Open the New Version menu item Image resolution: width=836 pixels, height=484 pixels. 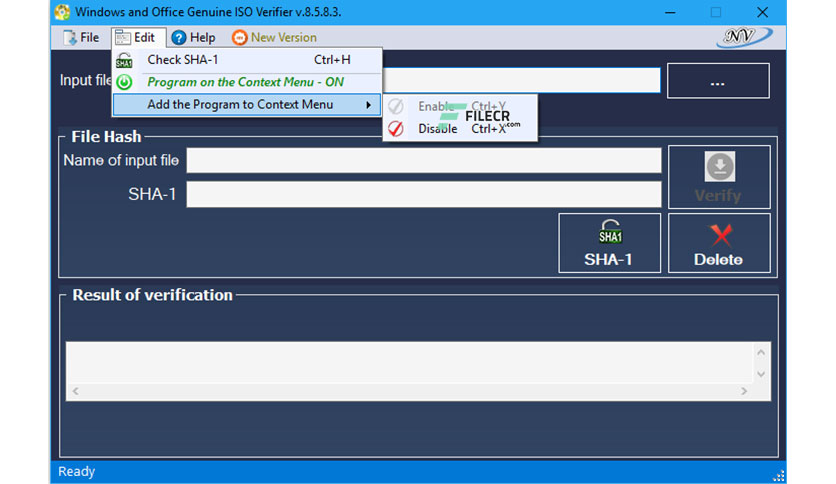click(274, 37)
